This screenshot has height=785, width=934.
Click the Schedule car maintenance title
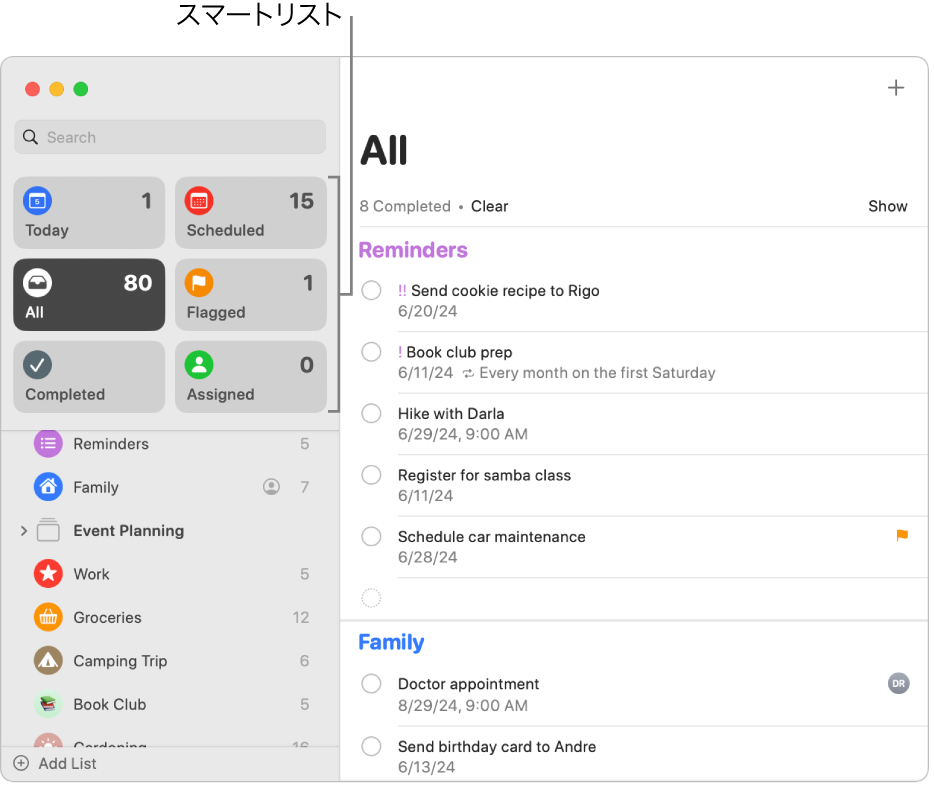tap(491, 537)
